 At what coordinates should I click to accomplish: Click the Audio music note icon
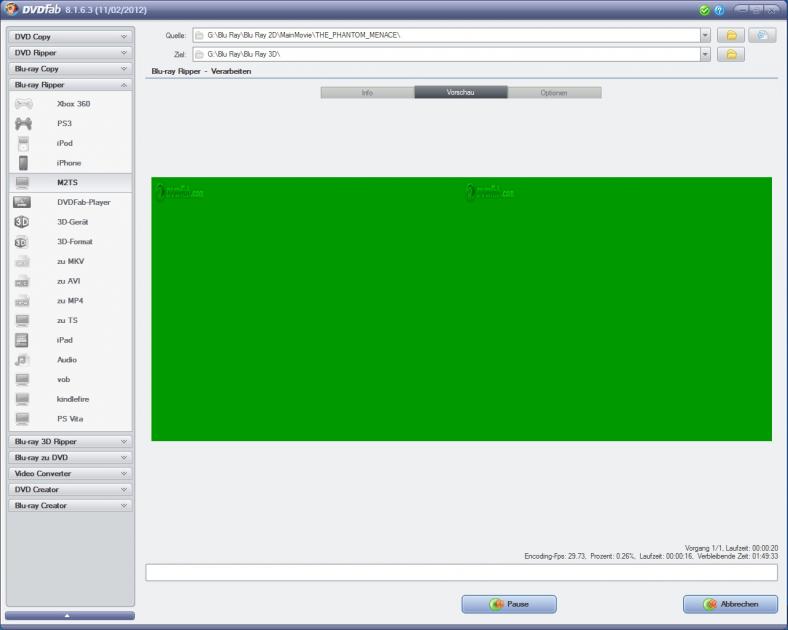pyautogui.click(x=22, y=360)
